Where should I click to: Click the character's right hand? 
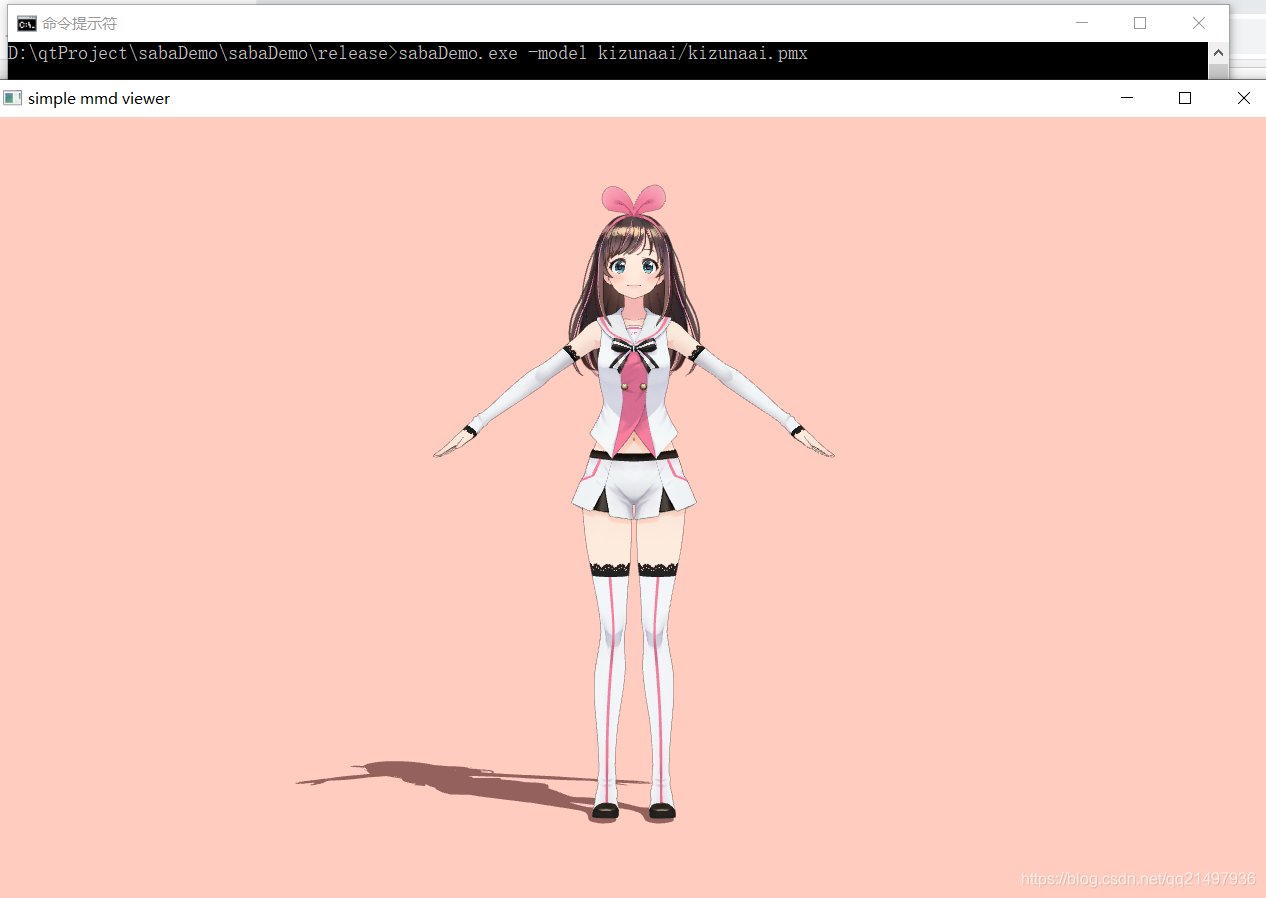455,443
